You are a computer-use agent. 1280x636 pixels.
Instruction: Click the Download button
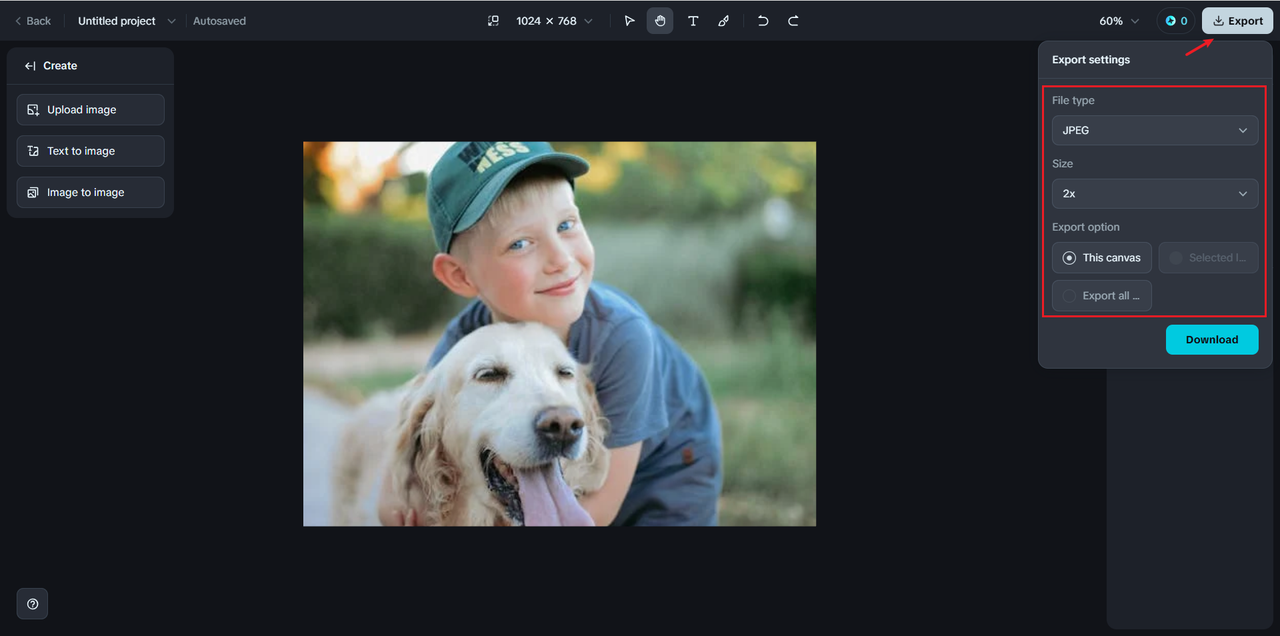click(x=1212, y=340)
